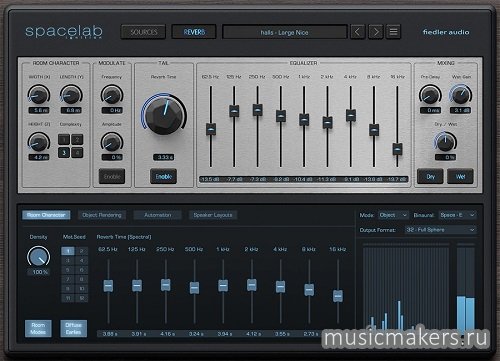The height and width of the screenshot is (361, 500).
Task: Select Mod. Seed number 8
Action: [82, 279]
